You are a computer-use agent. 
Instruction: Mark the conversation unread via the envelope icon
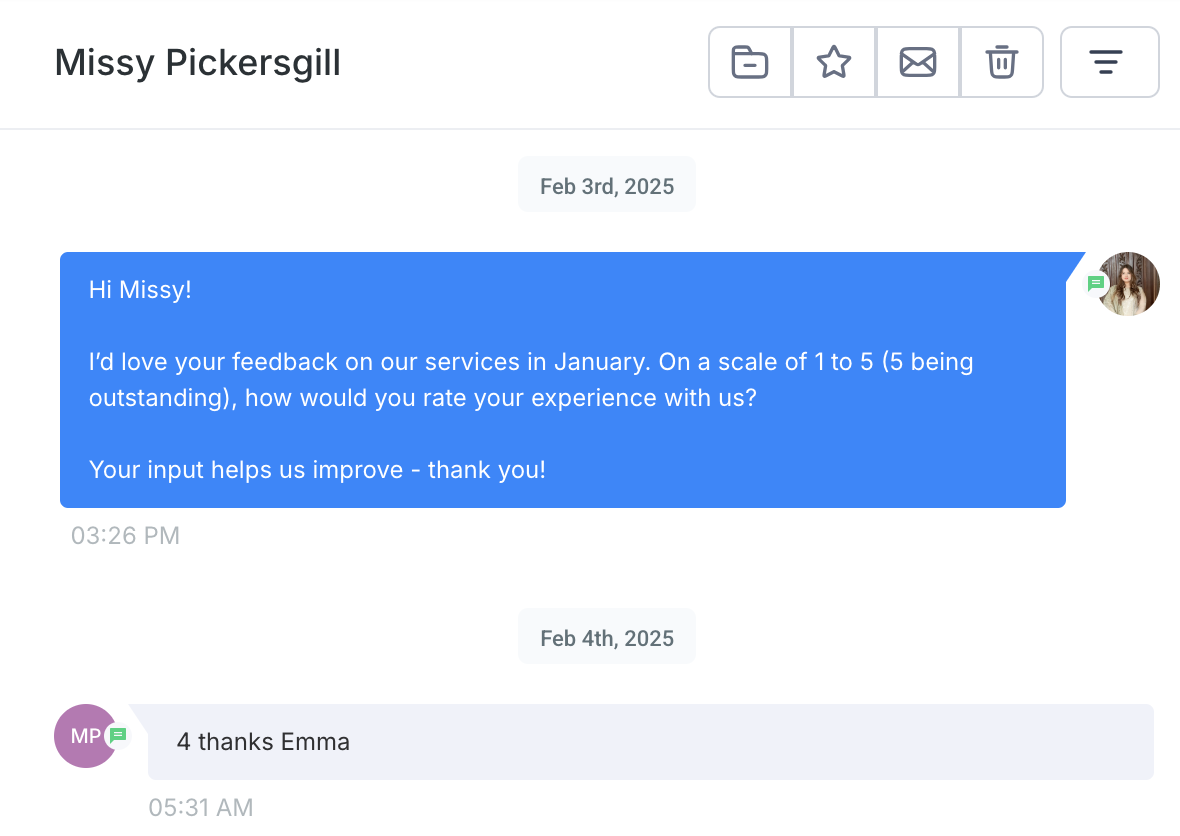pyautogui.click(x=918, y=62)
